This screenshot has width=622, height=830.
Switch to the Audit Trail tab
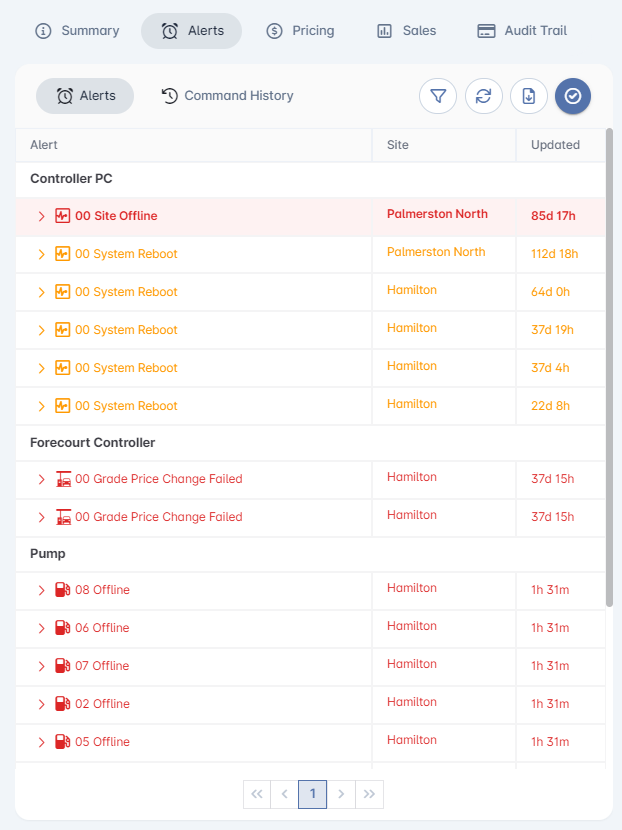522,31
